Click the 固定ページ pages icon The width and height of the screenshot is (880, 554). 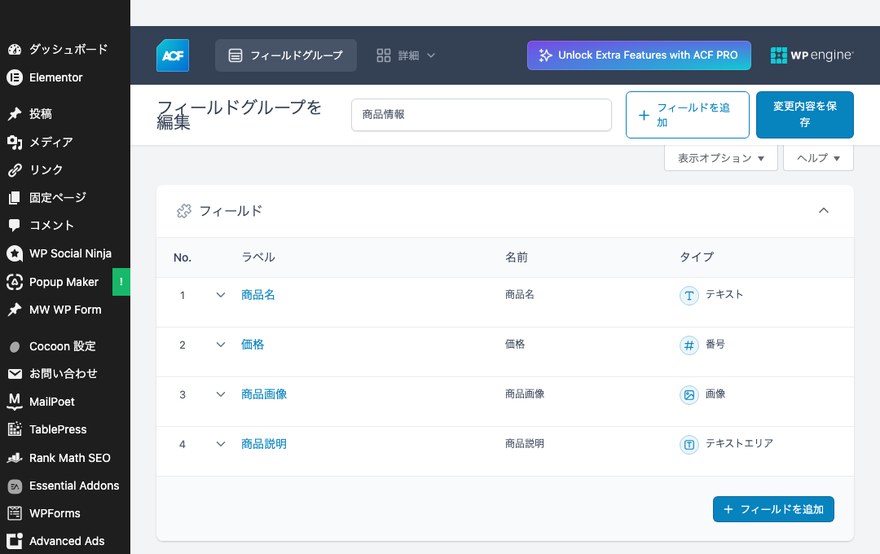click(x=15, y=198)
